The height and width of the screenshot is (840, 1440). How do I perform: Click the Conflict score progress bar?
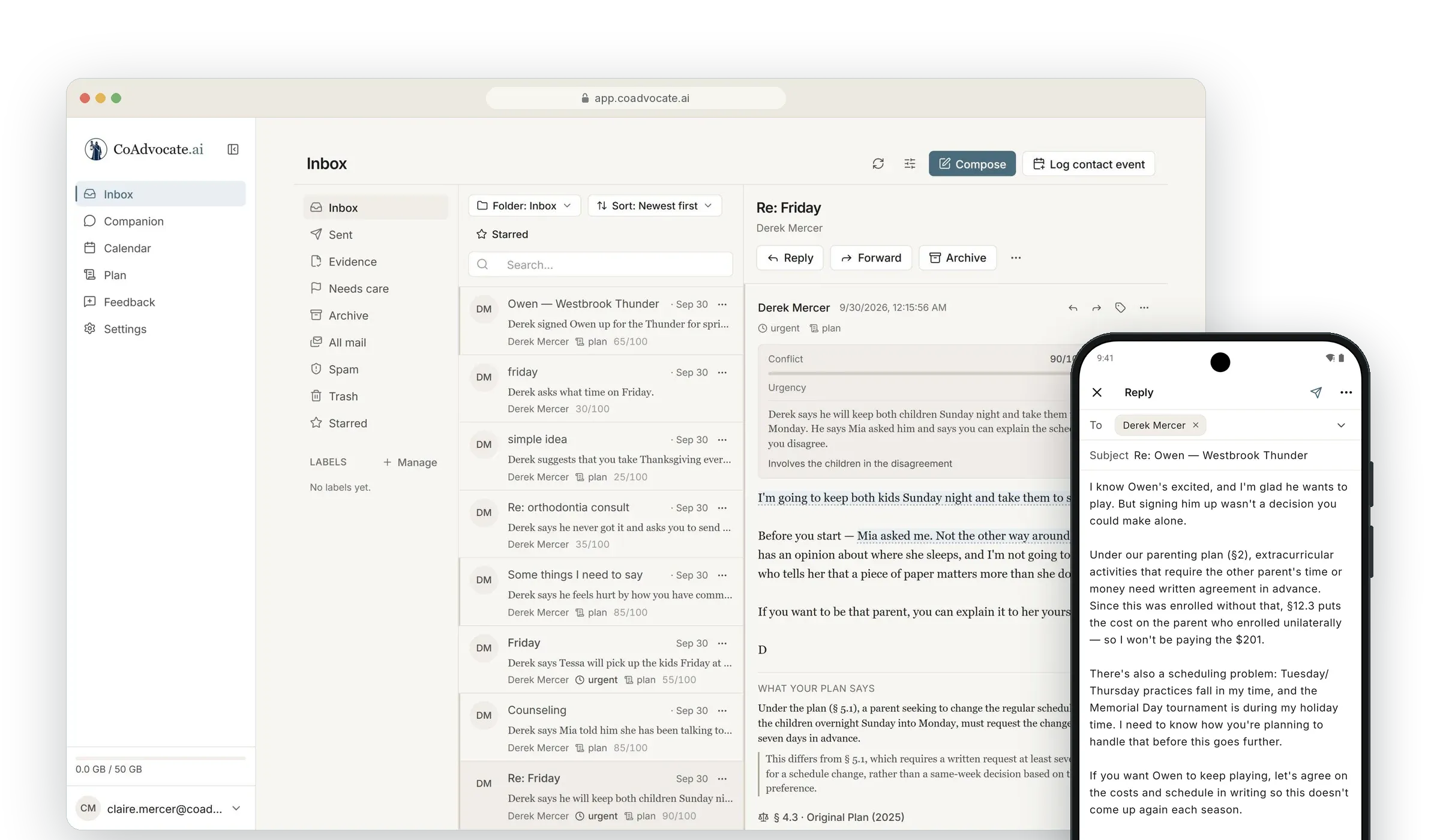(x=920, y=374)
